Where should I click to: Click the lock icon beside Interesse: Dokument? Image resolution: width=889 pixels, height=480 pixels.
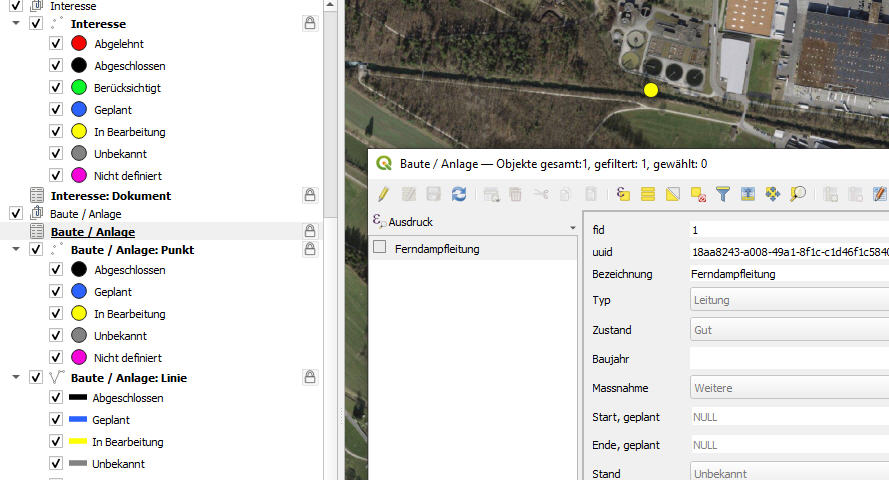click(310, 195)
